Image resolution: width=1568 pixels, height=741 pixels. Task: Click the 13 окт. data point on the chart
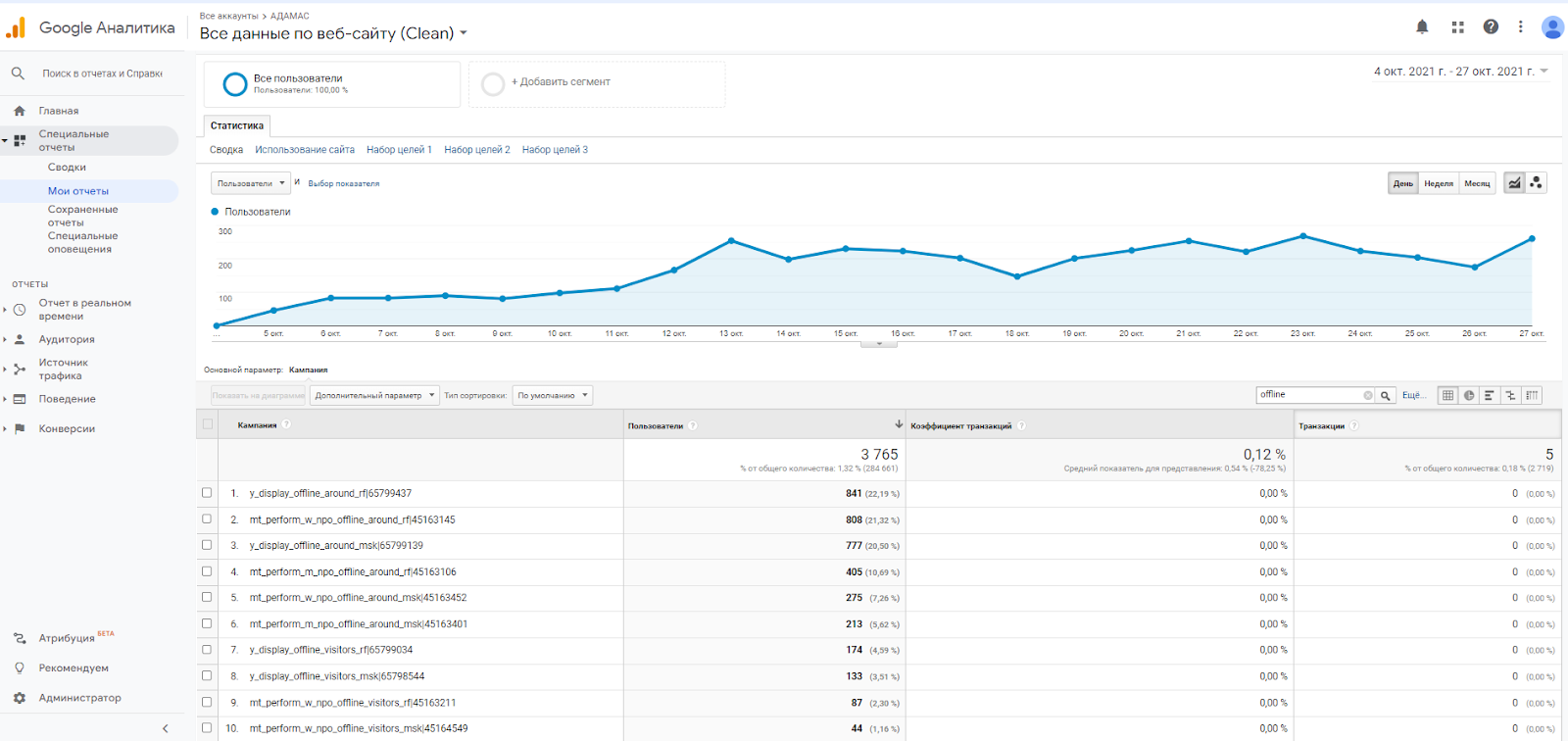[x=731, y=240]
